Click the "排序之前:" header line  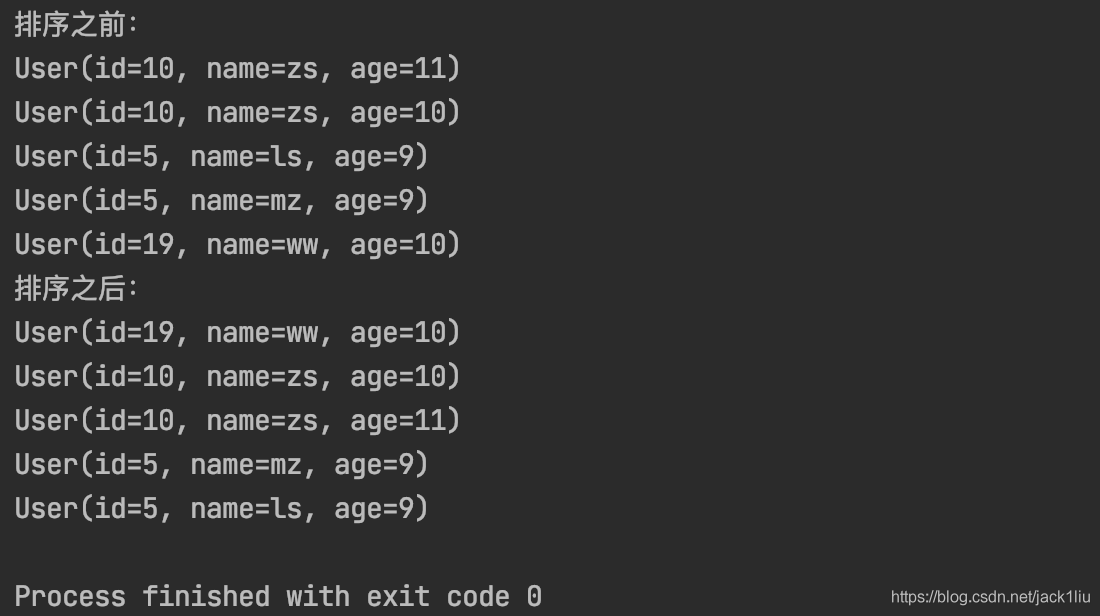pyautogui.click(x=76, y=25)
